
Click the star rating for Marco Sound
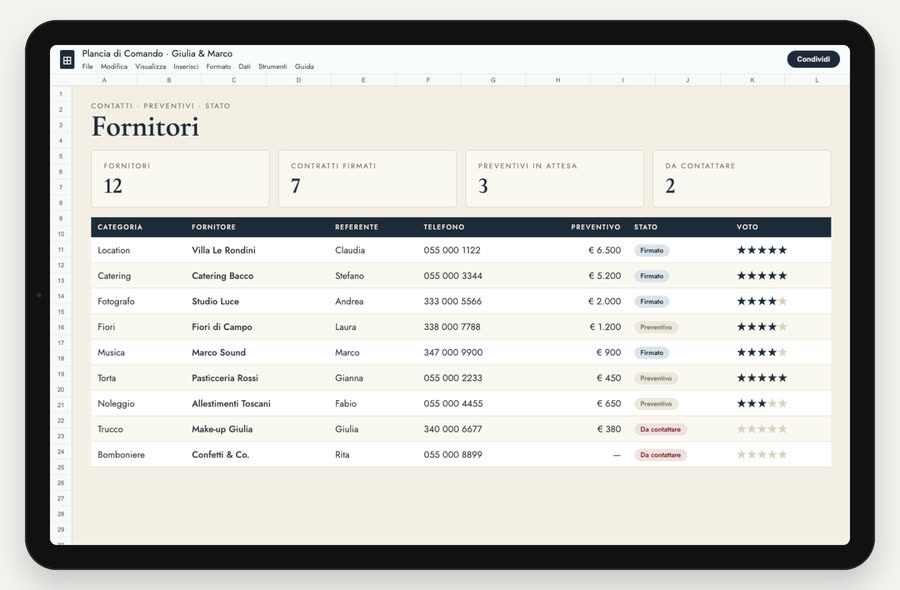(x=762, y=352)
